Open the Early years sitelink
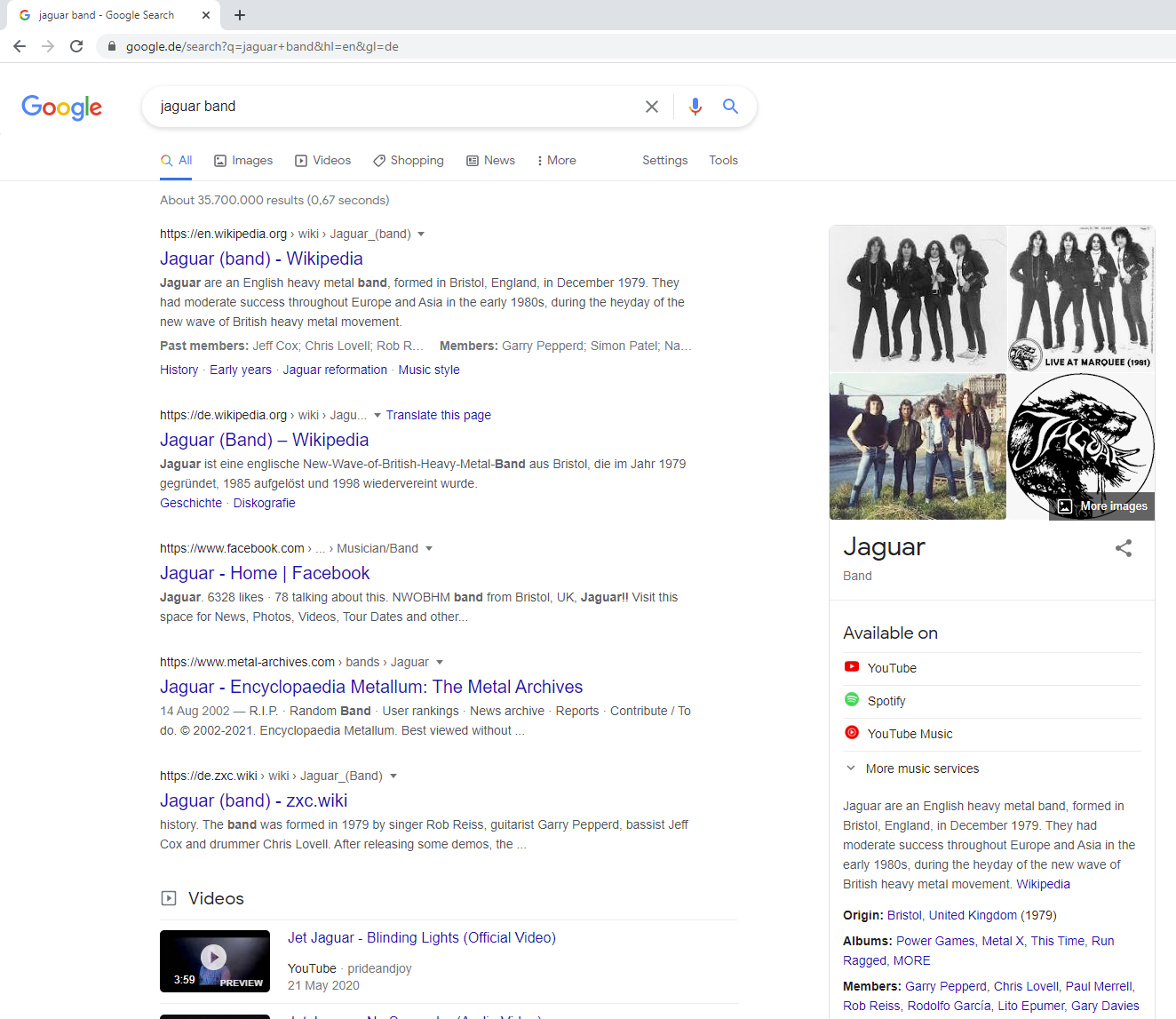This screenshot has width=1176, height=1019. (x=241, y=370)
